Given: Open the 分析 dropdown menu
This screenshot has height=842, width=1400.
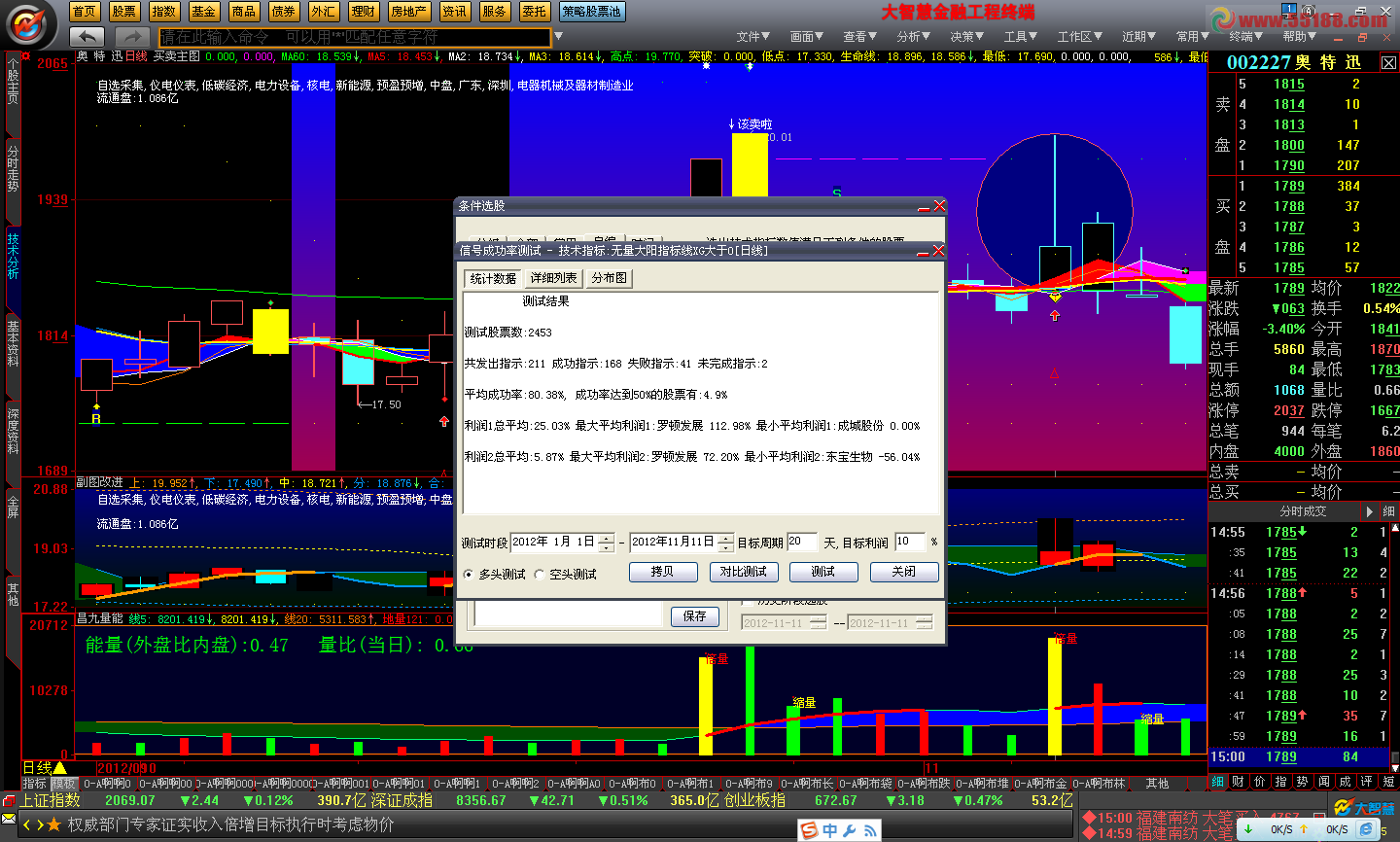Looking at the screenshot, I should pyautogui.click(x=913, y=37).
